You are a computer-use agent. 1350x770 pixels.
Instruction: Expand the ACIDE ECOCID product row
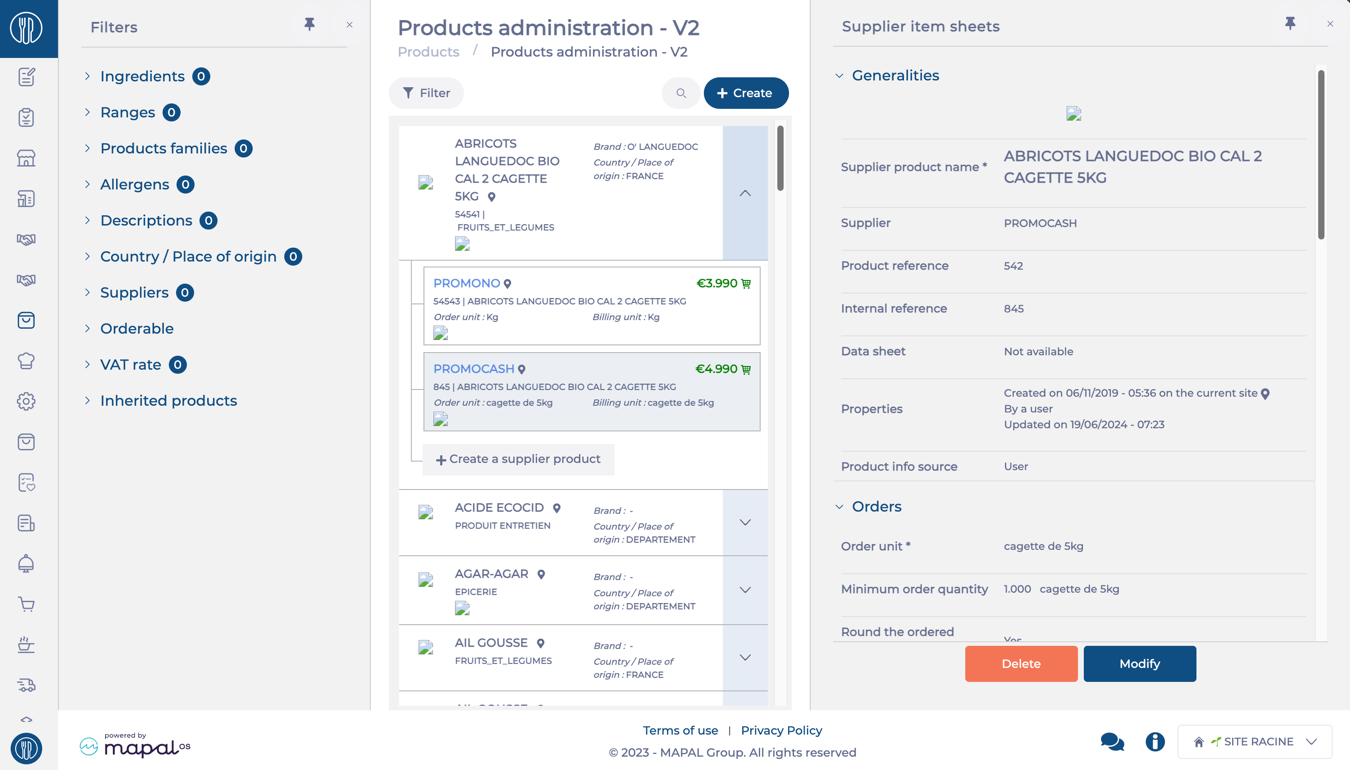tap(745, 522)
